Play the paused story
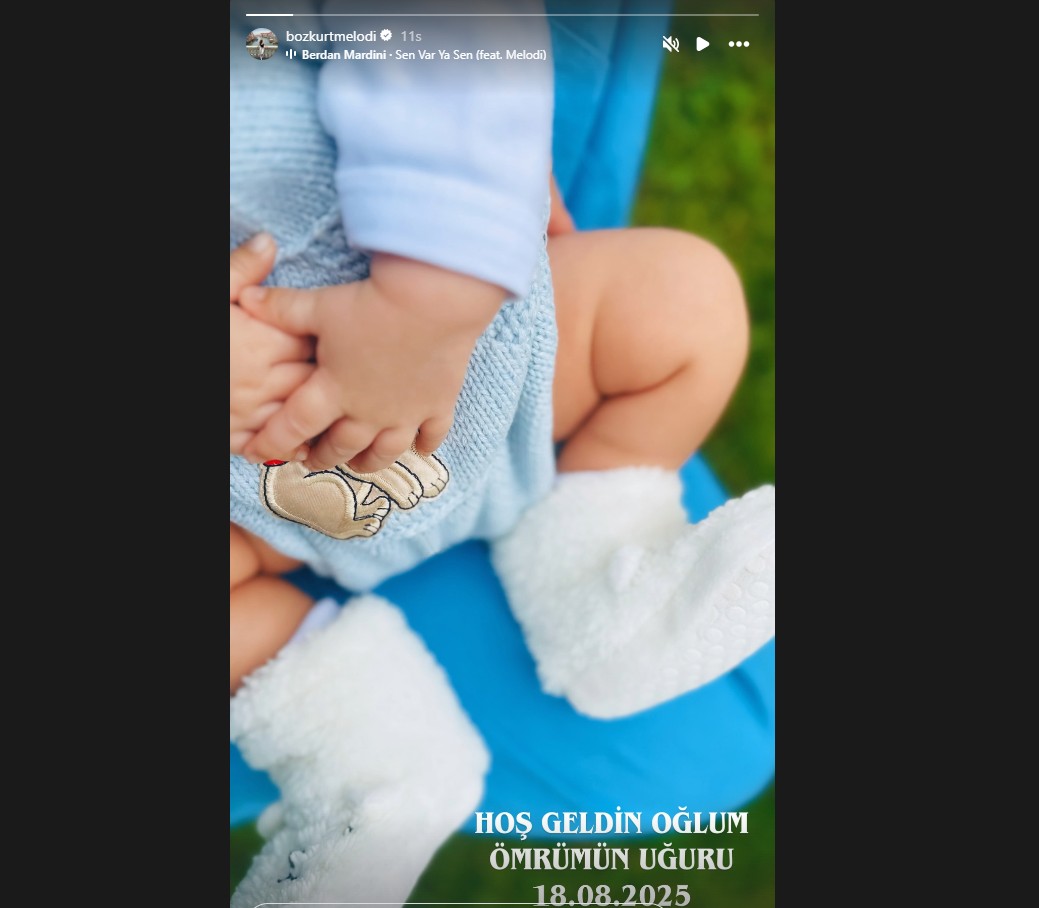This screenshot has width=1039, height=908. pos(703,44)
